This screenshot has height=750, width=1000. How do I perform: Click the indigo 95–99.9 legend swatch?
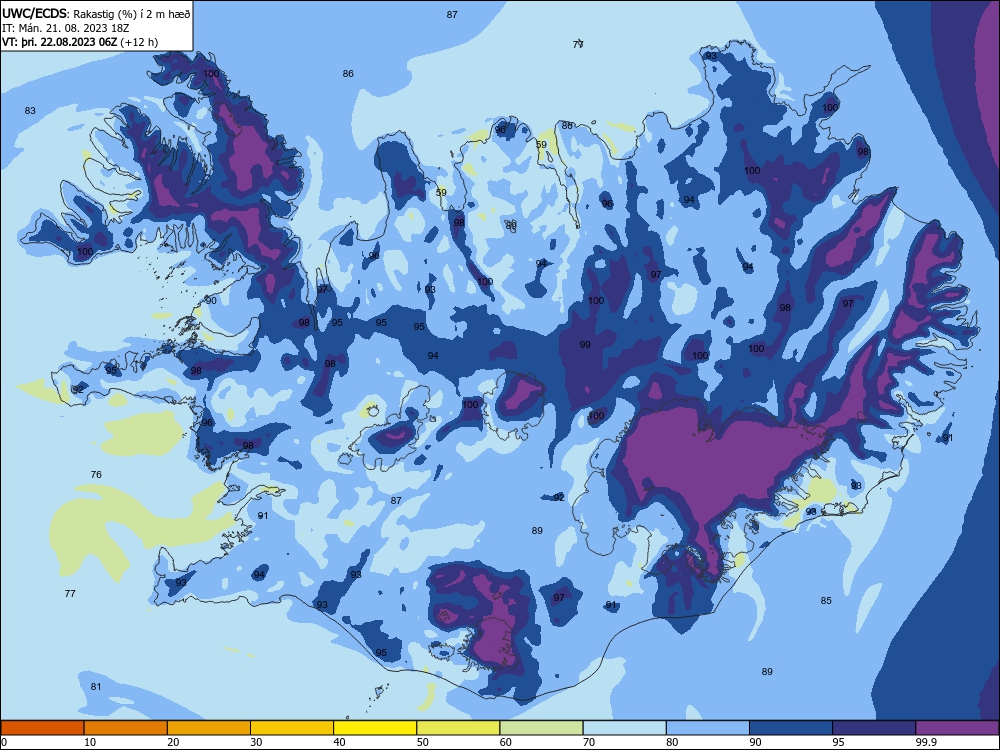tap(874, 728)
